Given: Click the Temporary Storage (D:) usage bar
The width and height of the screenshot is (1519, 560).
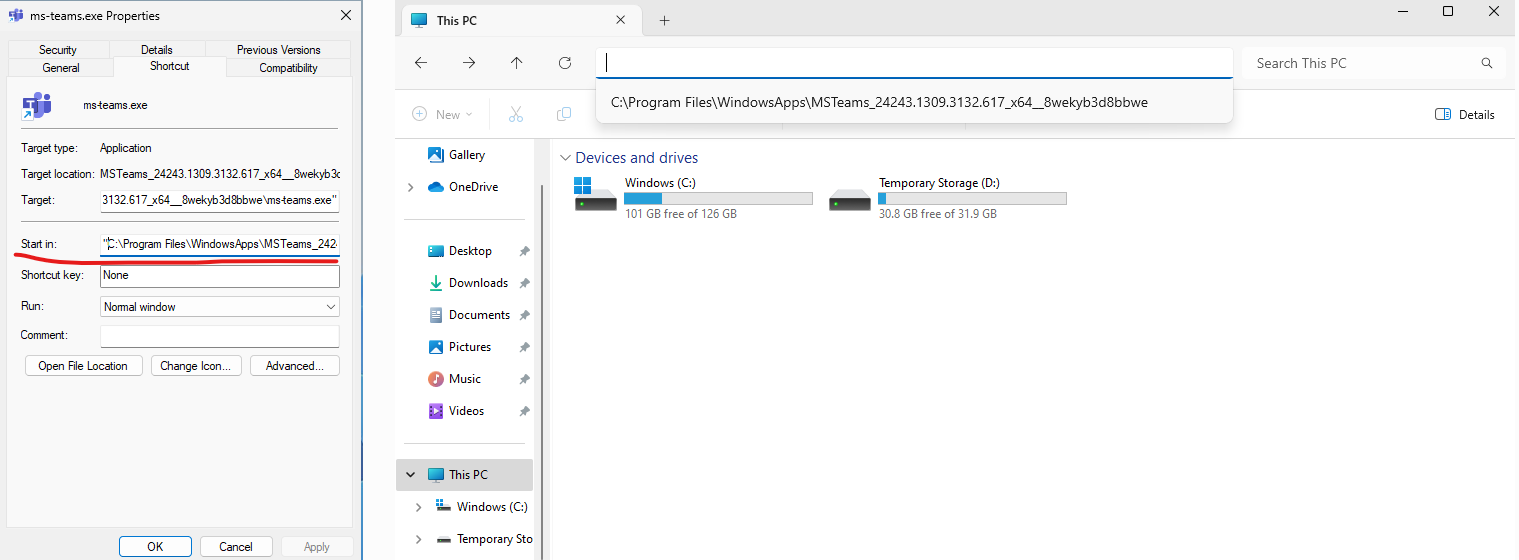Looking at the screenshot, I should tap(972, 198).
